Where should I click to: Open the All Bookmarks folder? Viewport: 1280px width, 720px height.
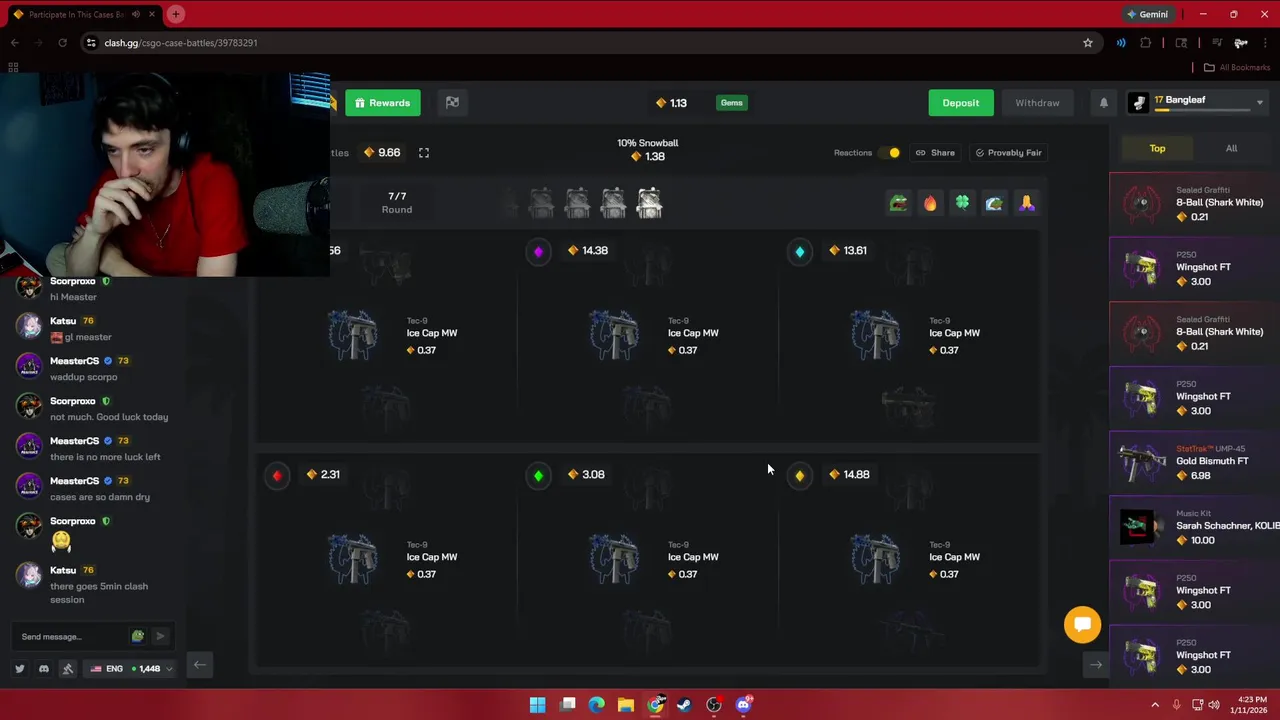point(1236,68)
